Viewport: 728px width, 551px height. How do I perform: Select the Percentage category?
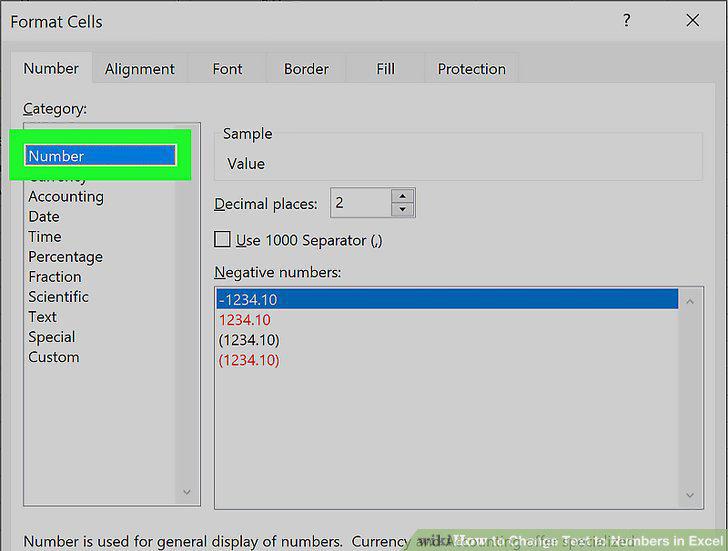(65, 257)
